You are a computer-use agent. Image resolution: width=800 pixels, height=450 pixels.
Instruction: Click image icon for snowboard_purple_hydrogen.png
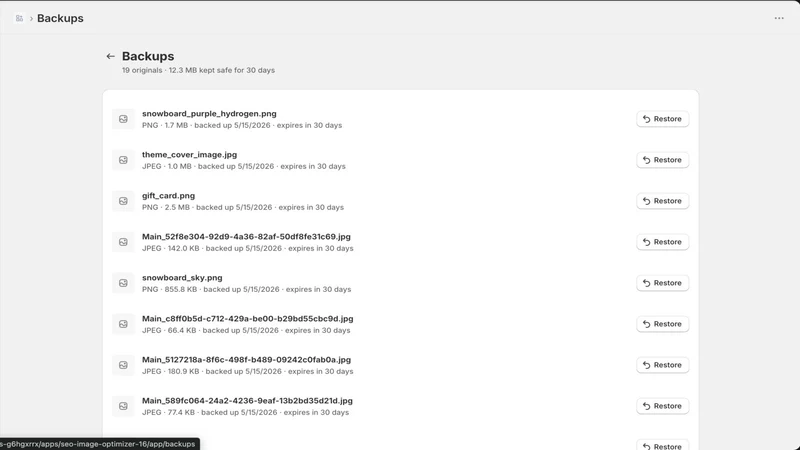coord(123,119)
